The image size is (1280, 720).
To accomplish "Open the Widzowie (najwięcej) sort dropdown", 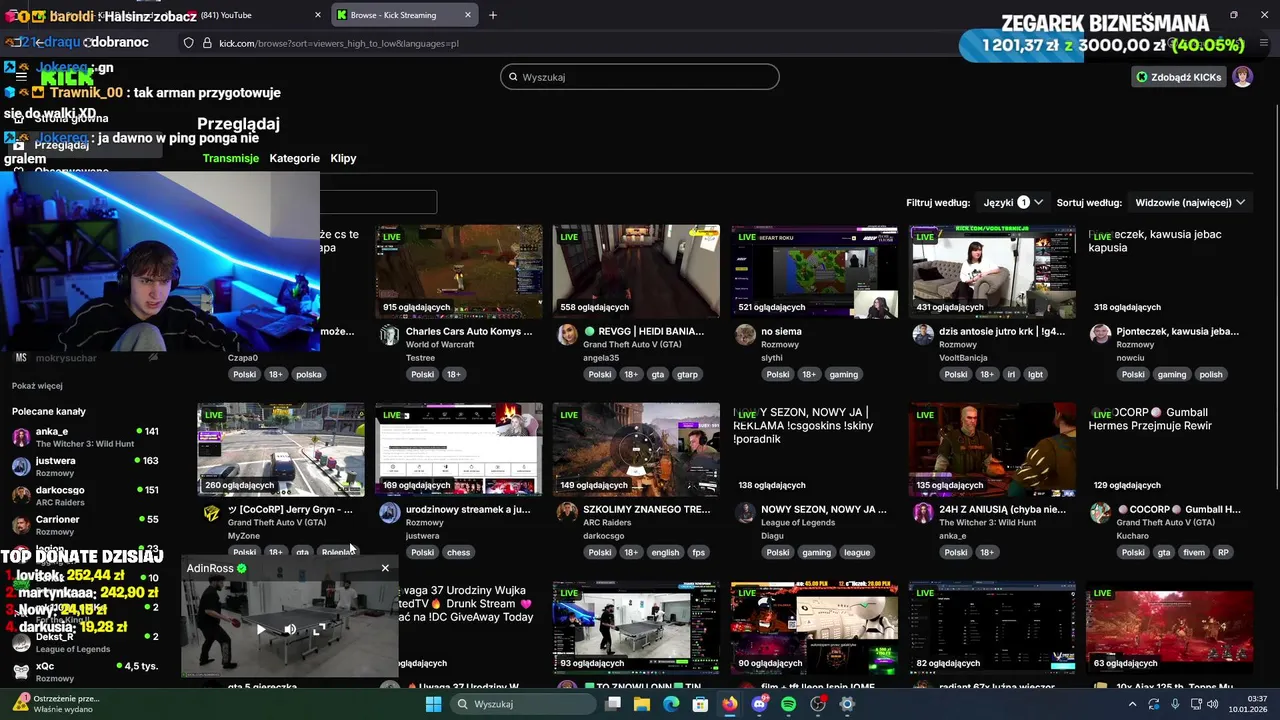I will [1190, 202].
